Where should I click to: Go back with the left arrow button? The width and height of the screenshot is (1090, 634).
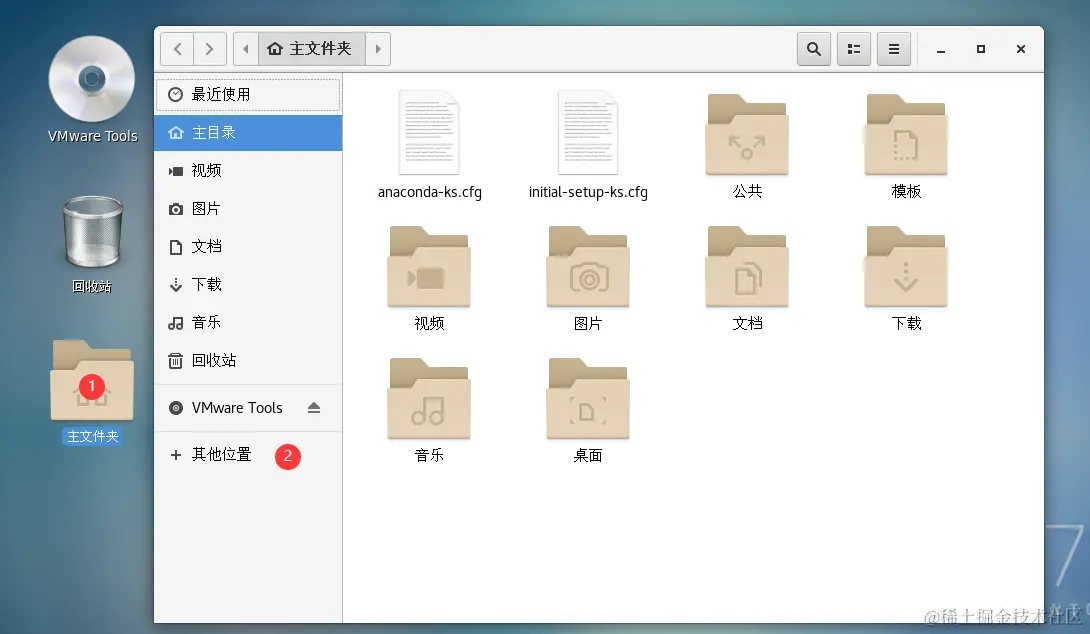177,49
